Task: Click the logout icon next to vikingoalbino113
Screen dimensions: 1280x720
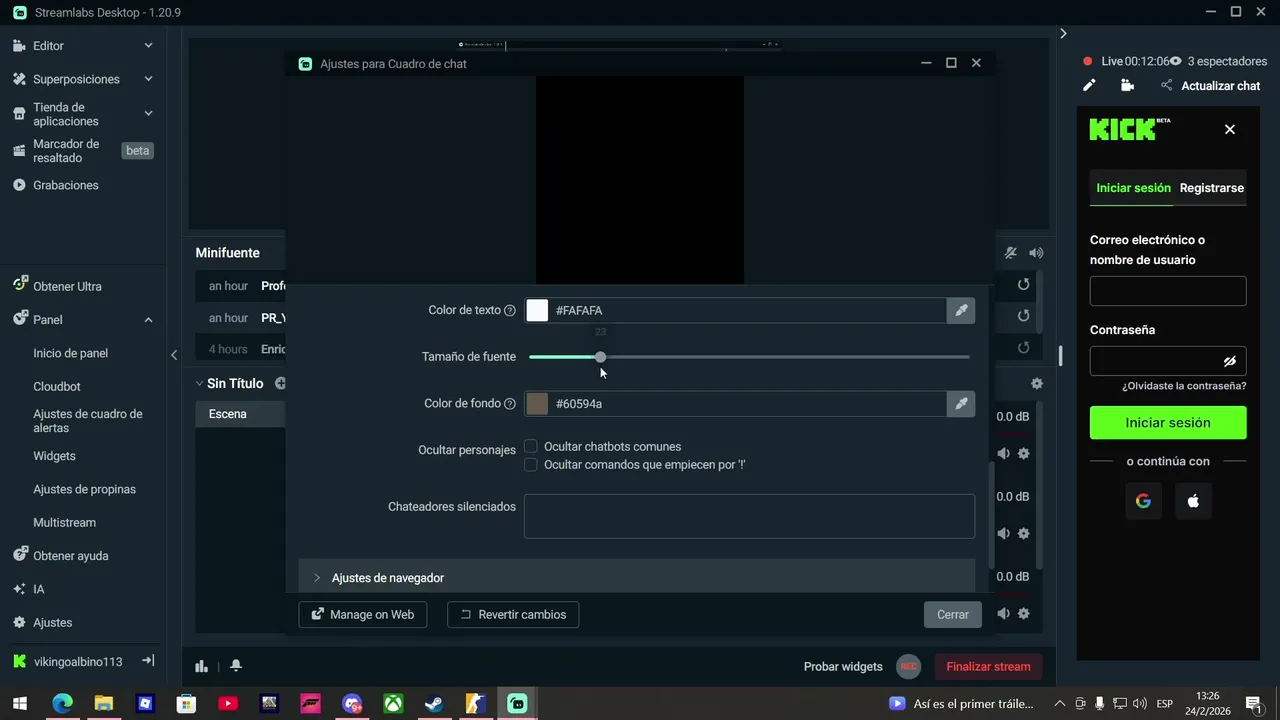Action: (148, 661)
